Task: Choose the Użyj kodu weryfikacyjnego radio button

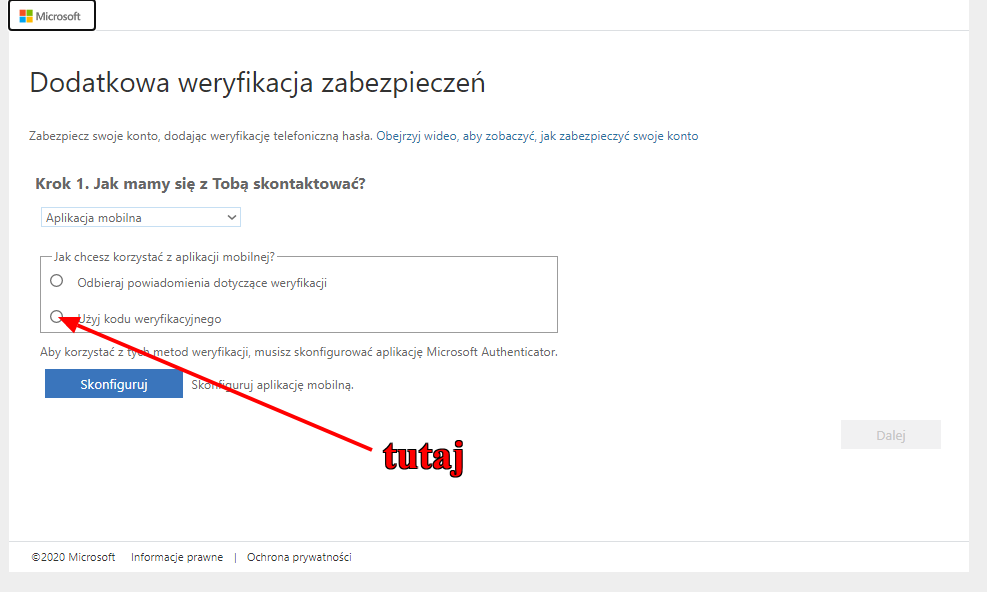Action: click(57, 317)
